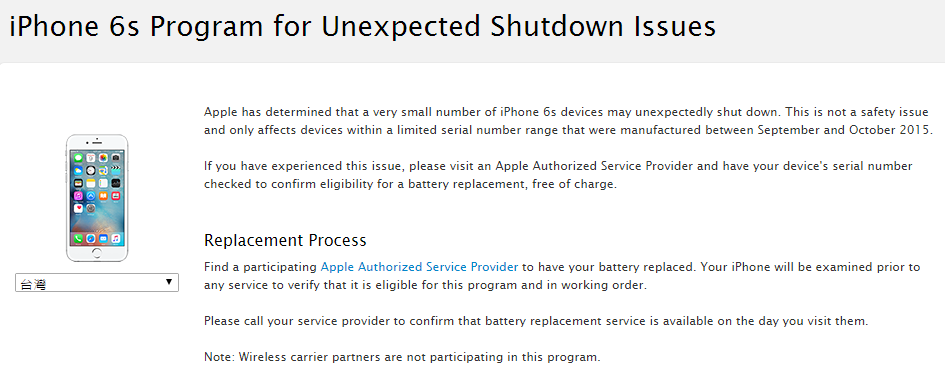Open the 台灣 country dropdown

[97, 283]
